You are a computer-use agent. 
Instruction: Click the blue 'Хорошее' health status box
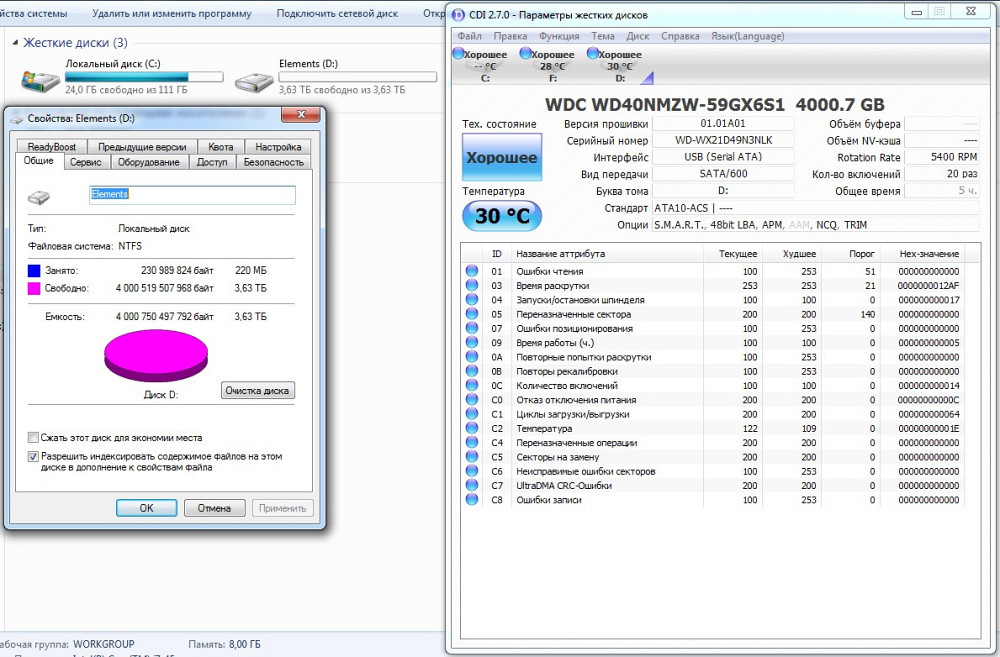(501, 158)
